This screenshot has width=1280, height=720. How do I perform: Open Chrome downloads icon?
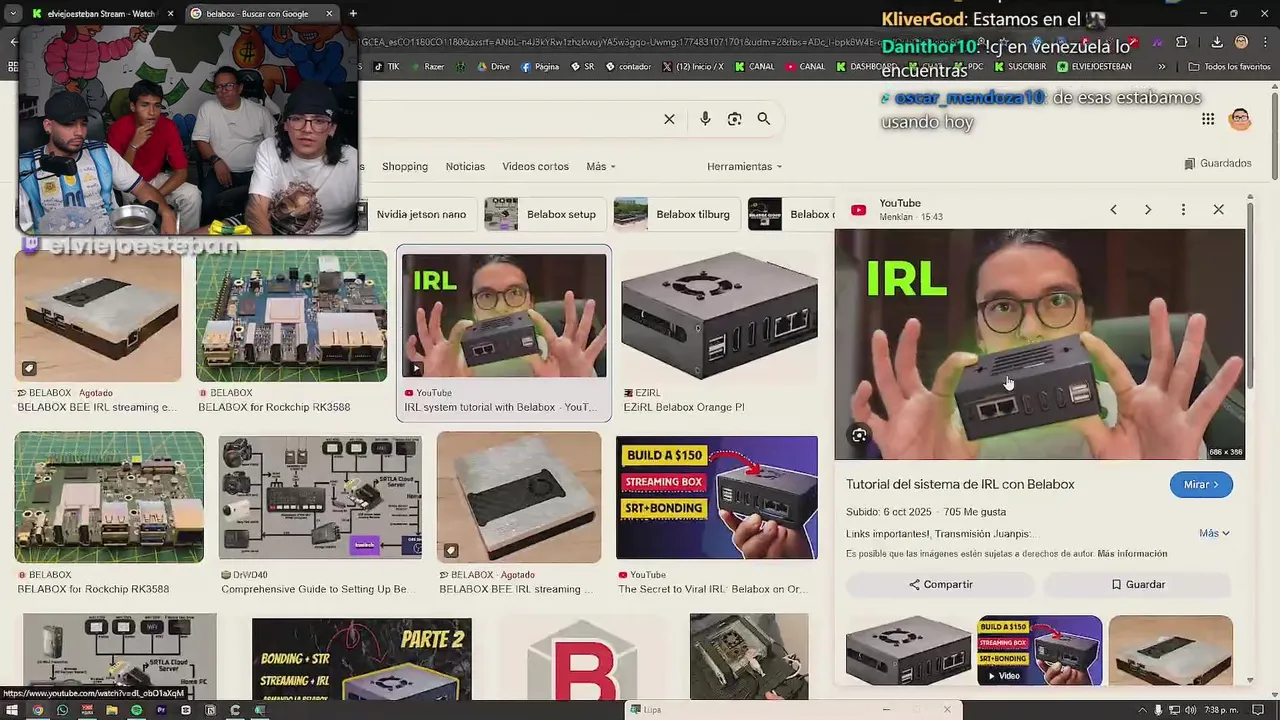(1217, 42)
